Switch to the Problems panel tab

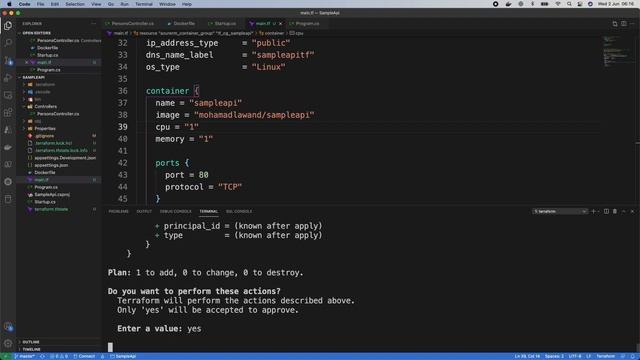click(x=118, y=211)
